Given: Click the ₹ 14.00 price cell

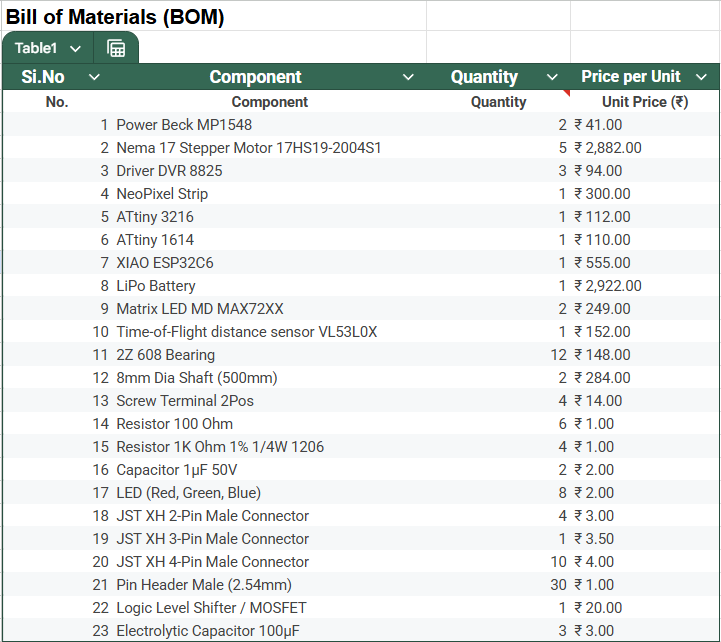Looking at the screenshot, I should (645, 401).
